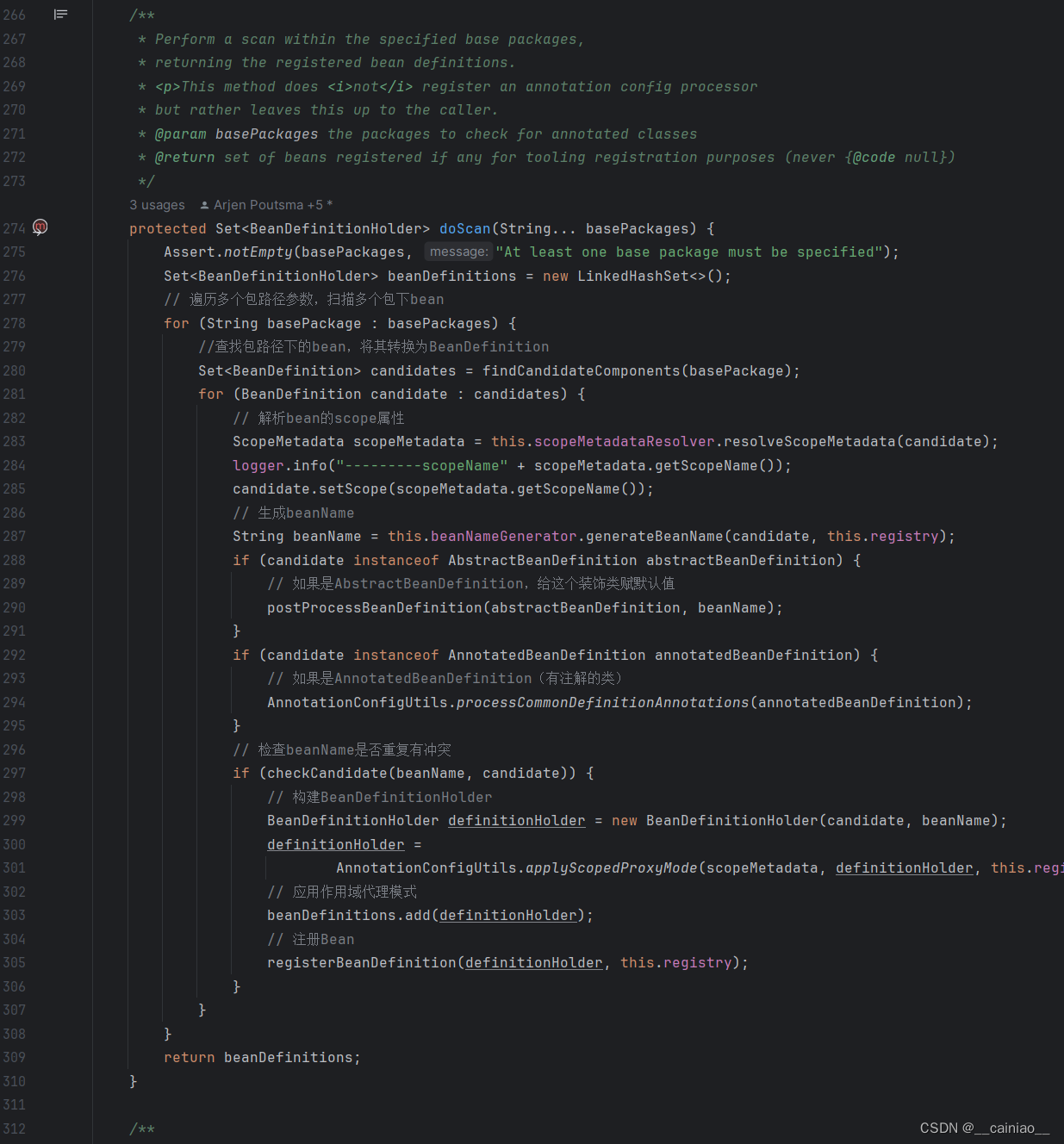Click the logger variable on the info line

[x=258, y=465]
